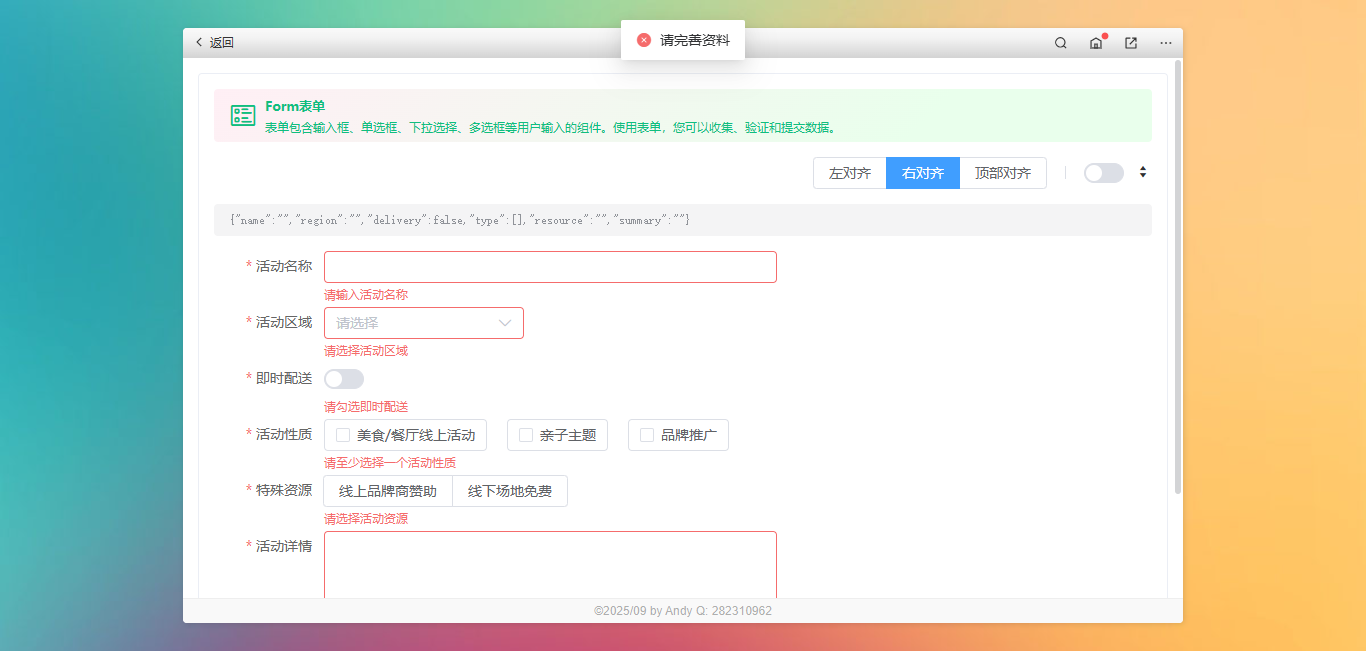Check the 亲子主题 checkbox
Image resolution: width=1366 pixels, height=651 pixels.
(525, 434)
